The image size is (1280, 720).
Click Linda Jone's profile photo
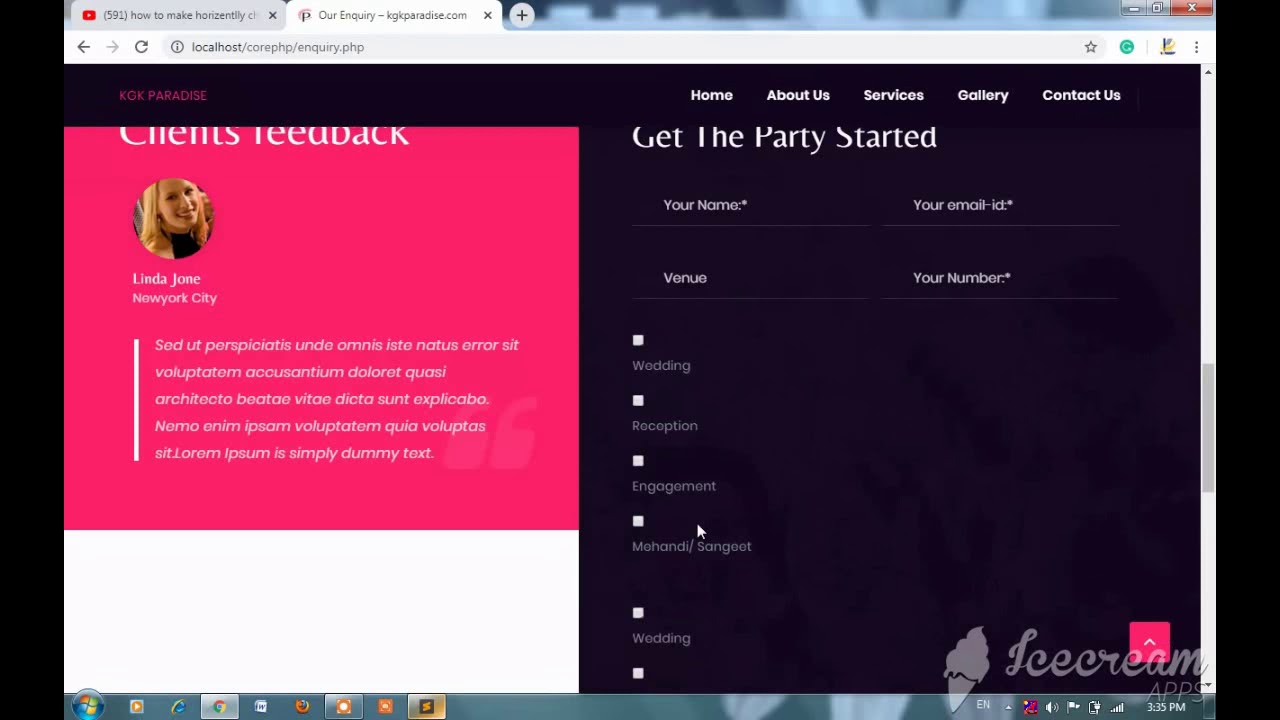173,218
